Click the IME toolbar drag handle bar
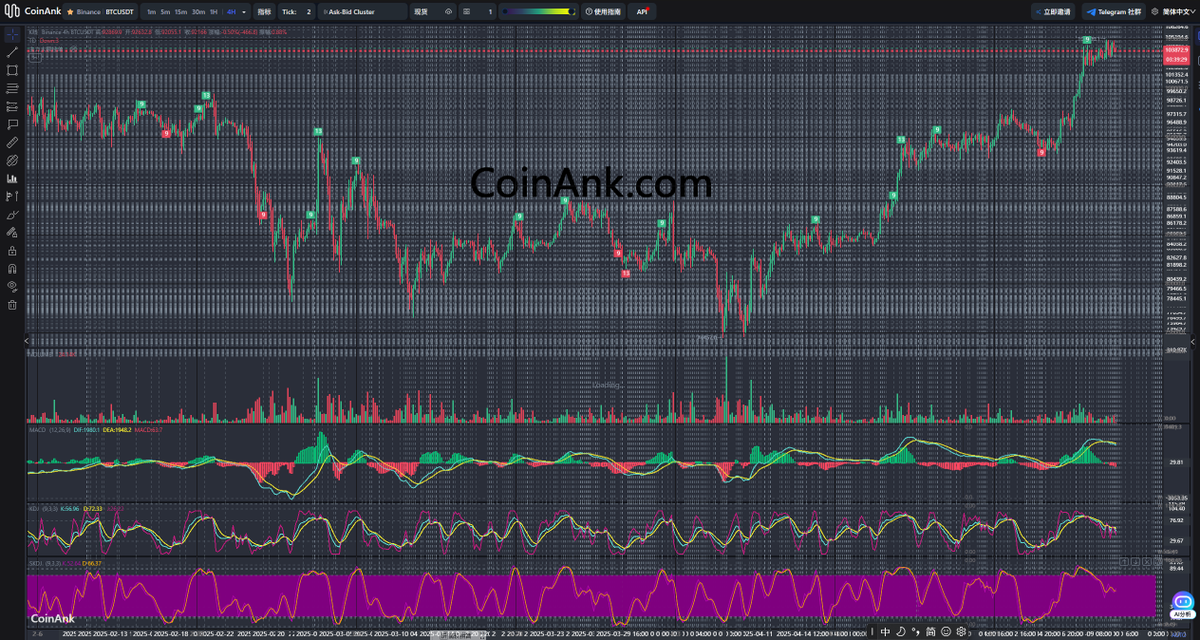The width and height of the screenshot is (1200, 640). pyautogui.click(x=872, y=632)
